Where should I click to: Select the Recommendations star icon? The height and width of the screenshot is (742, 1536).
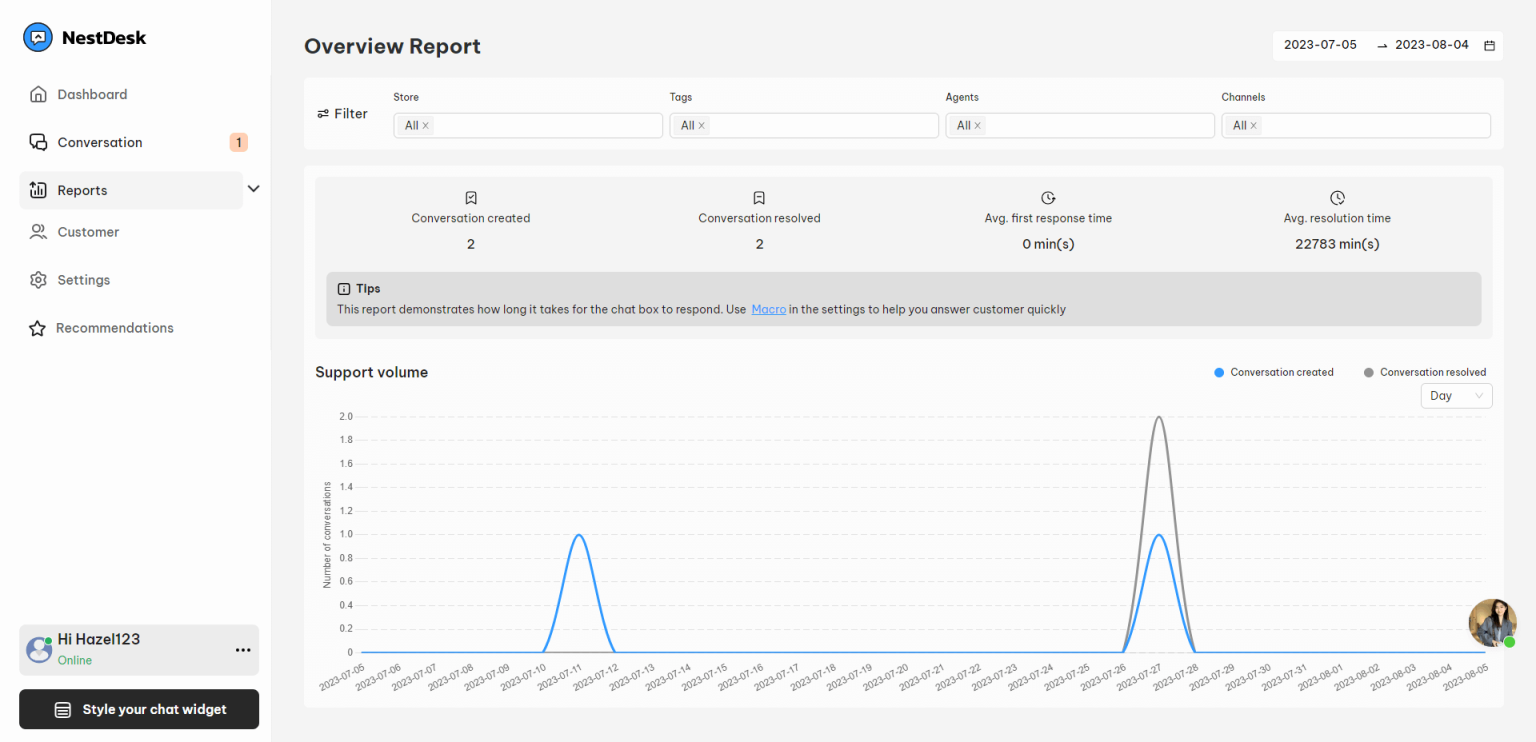tap(38, 328)
